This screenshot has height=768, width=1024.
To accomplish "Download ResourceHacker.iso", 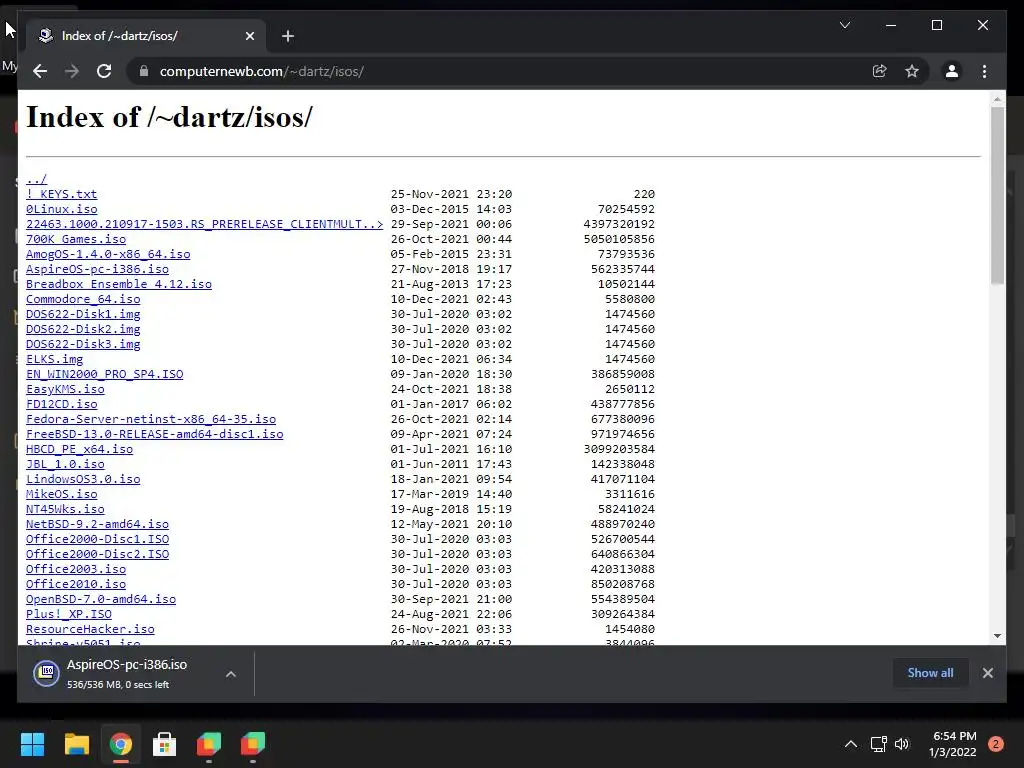I will pyautogui.click(x=90, y=630).
